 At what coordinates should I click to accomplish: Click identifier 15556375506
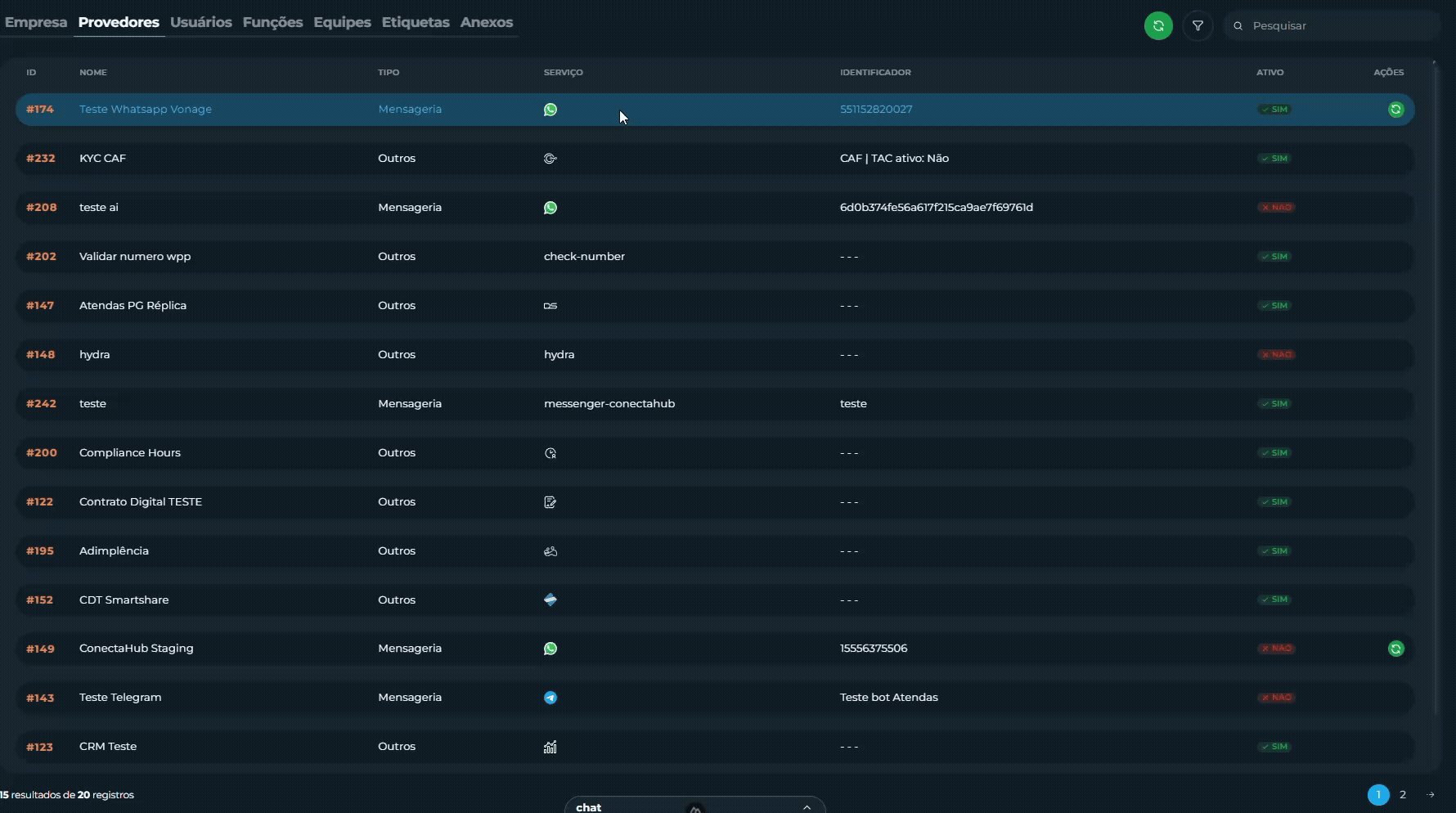point(874,649)
